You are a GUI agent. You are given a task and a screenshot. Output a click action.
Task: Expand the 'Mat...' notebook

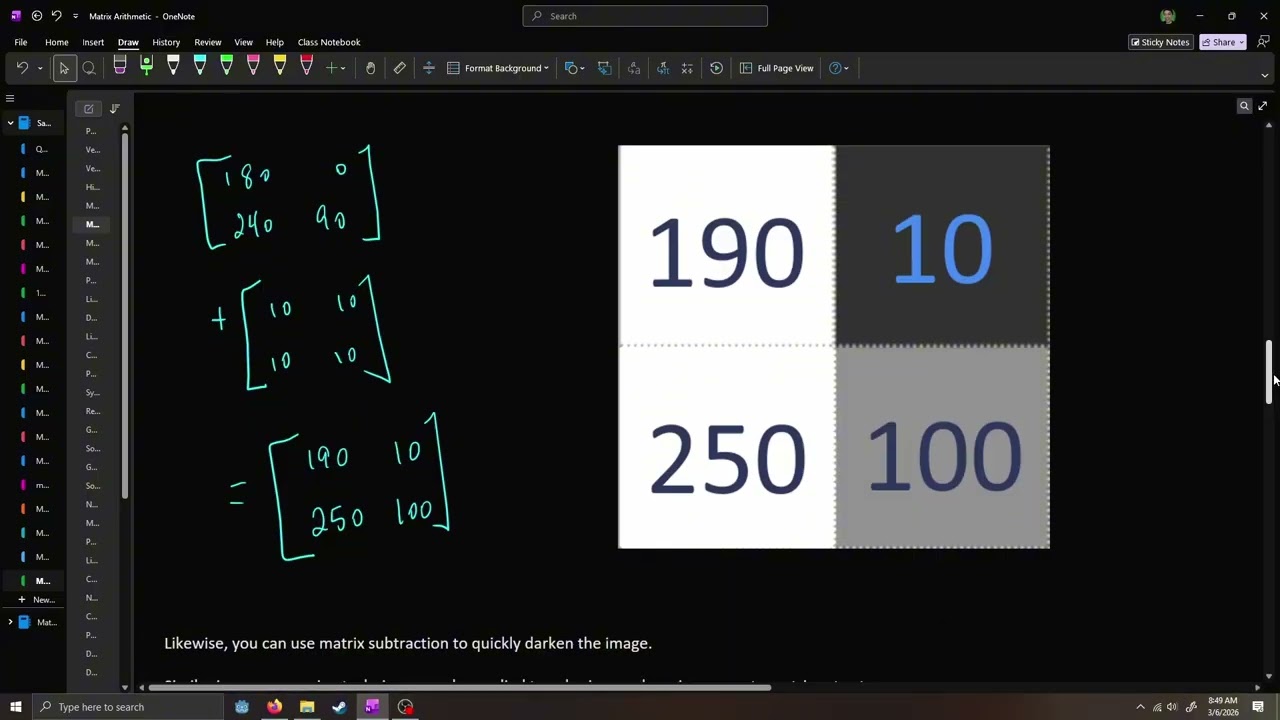pyautogui.click(x=10, y=622)
